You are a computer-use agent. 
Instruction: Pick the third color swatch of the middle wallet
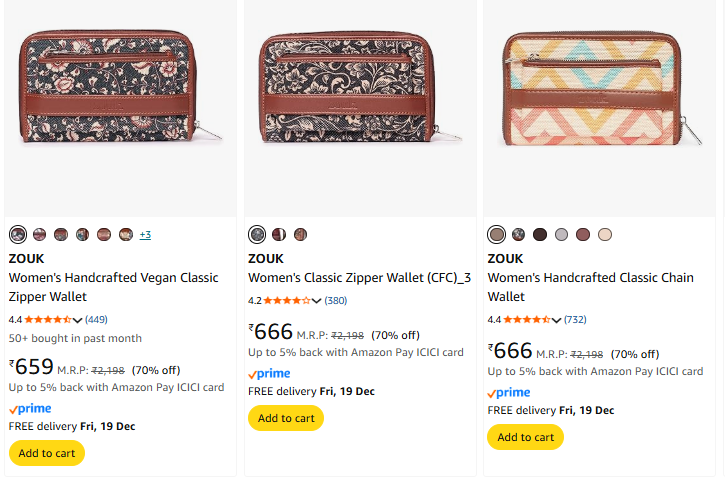pos(301,235)
